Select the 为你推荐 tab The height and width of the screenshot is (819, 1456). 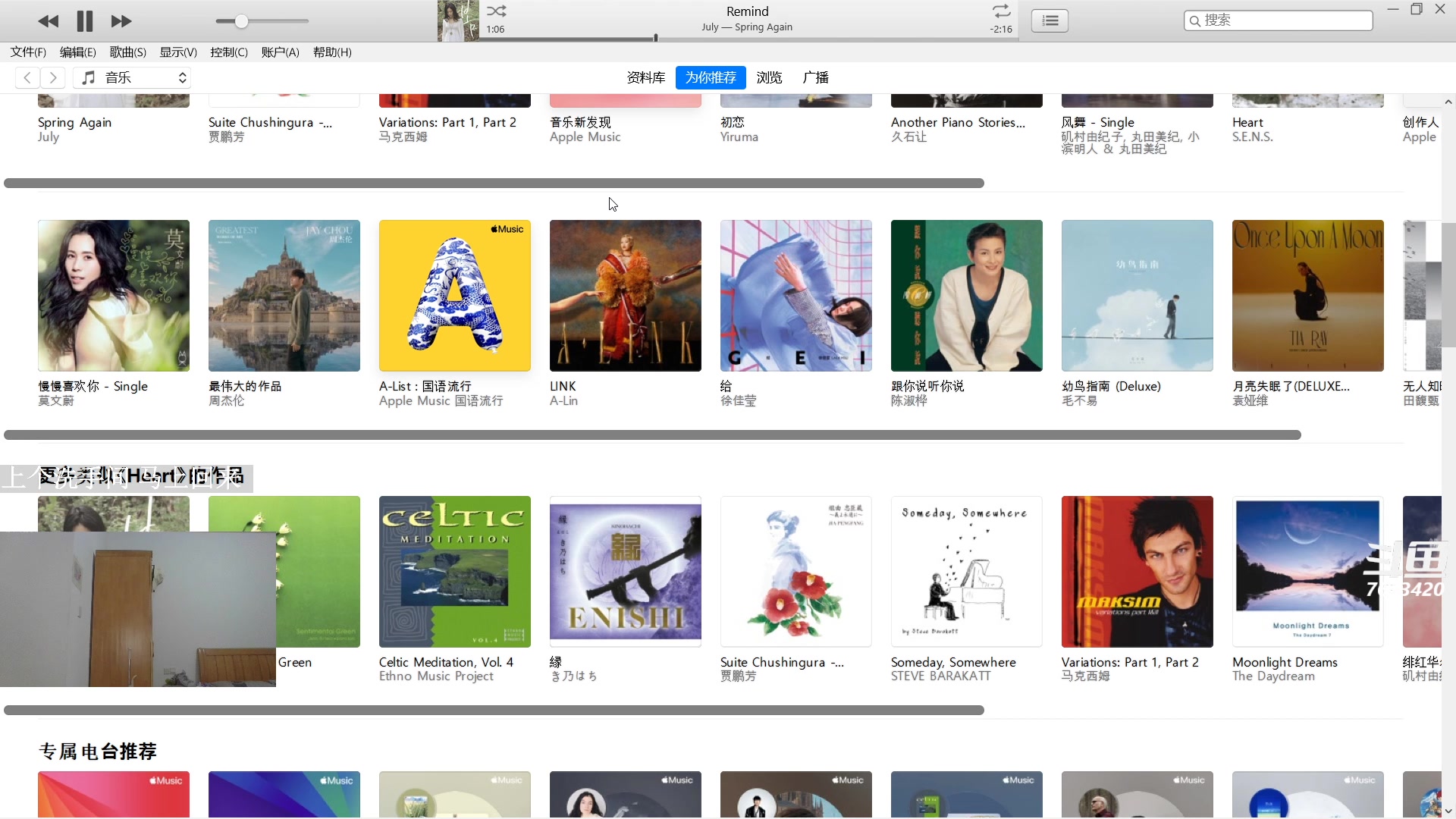[711, 77]
